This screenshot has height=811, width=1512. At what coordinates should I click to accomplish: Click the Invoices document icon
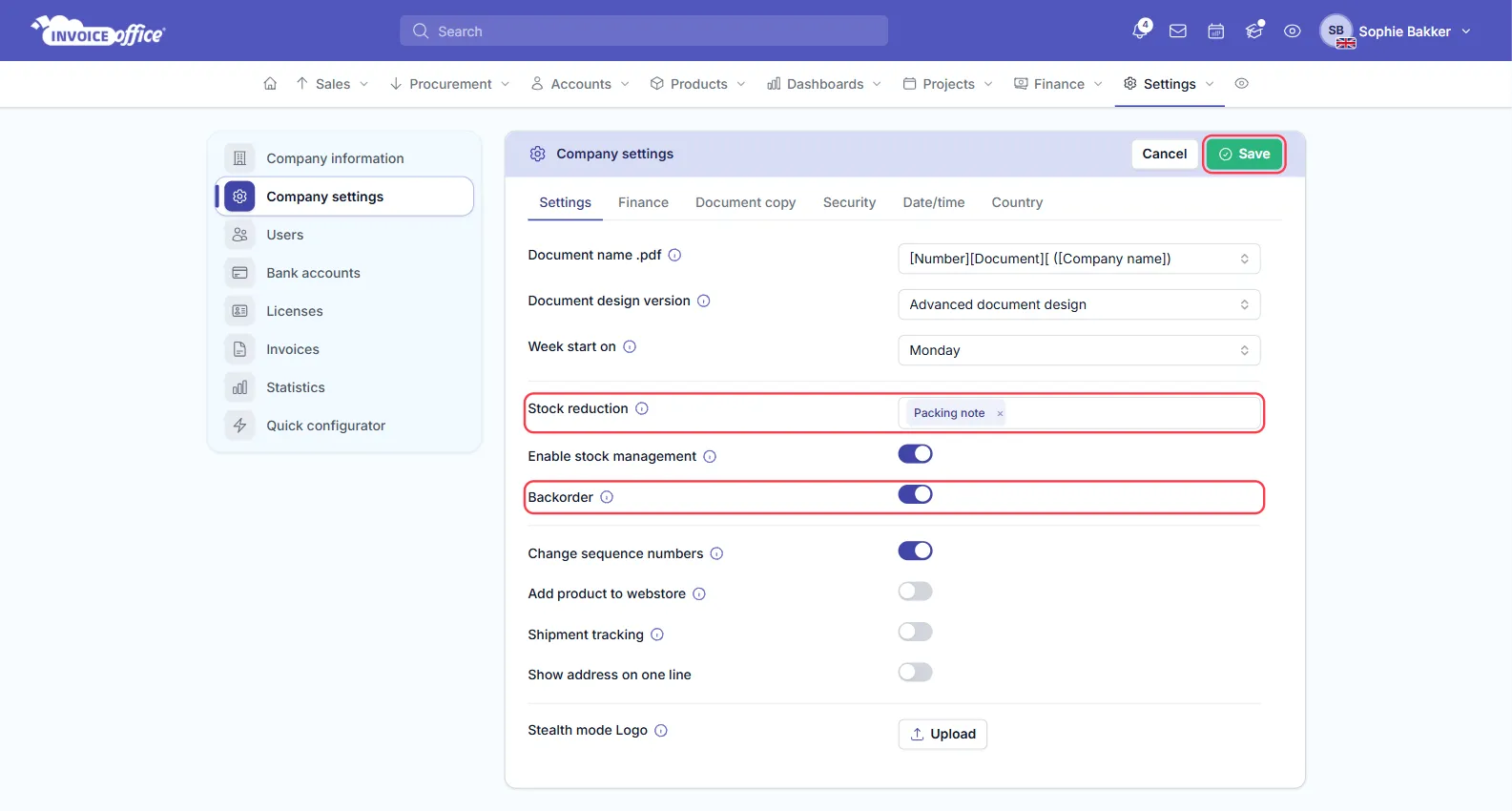pyautogui.click(x=239, y=349)
